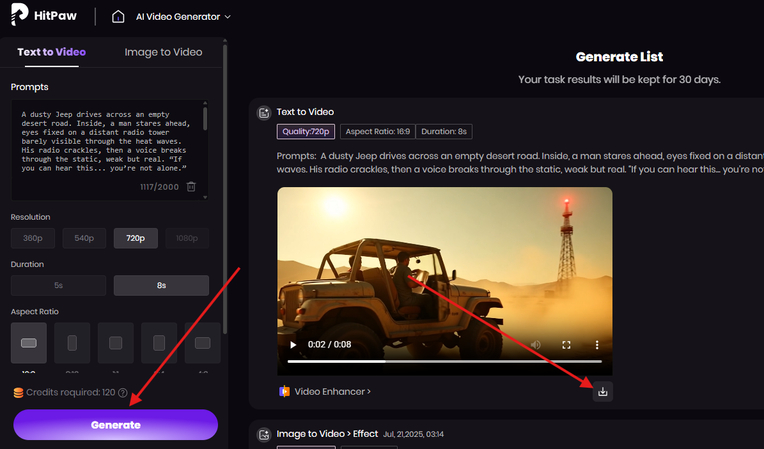Image resolution: width=764 pixels, height=449 pixels.
Task: Choose 8s duration
Action: tap(161, 285)
